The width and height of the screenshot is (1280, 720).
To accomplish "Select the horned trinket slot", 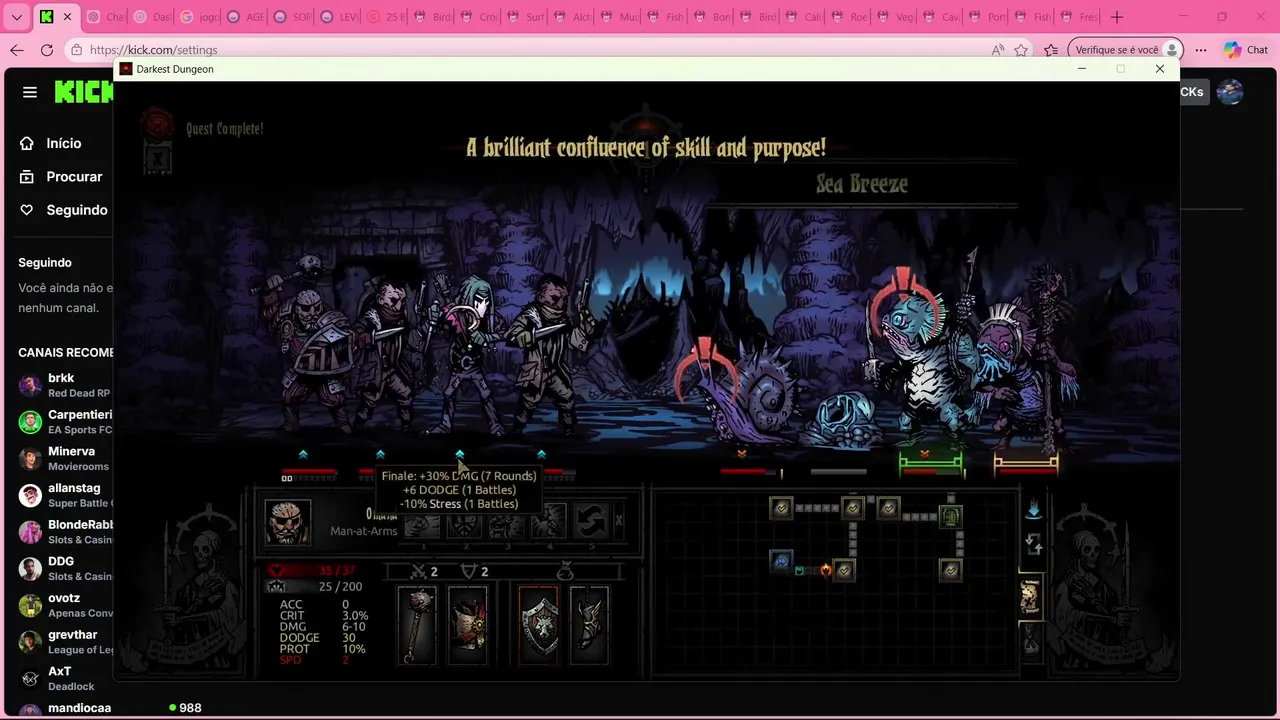I will pos(589,626).
